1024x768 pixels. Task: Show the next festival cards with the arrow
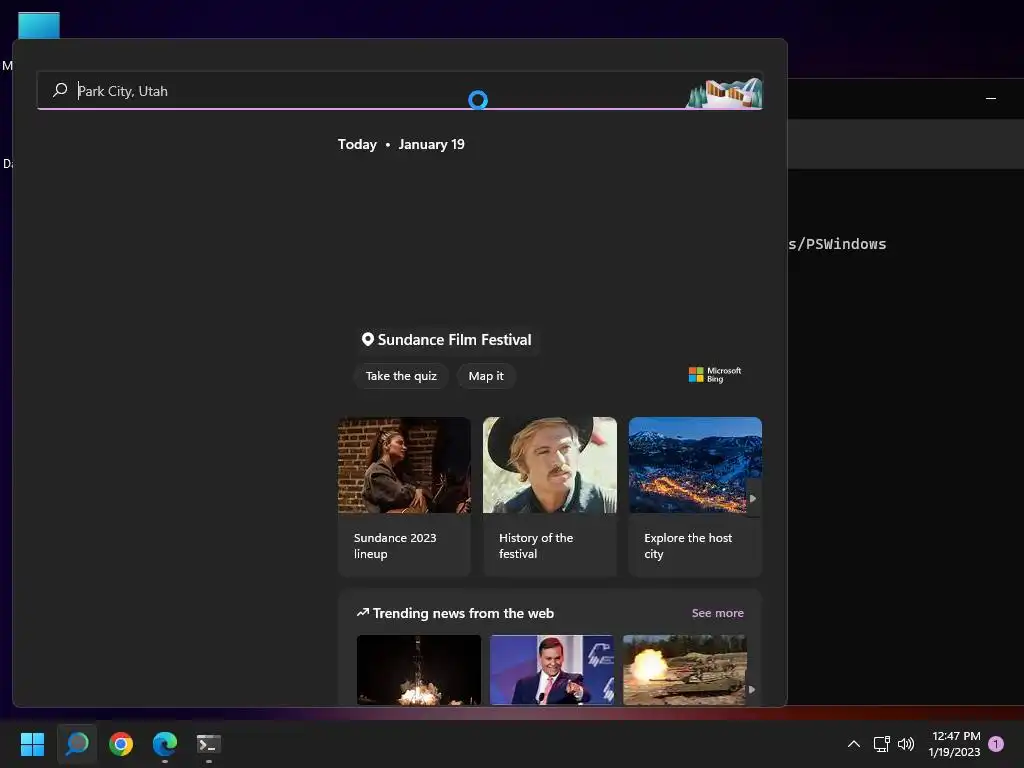click(x=753, y=498)
